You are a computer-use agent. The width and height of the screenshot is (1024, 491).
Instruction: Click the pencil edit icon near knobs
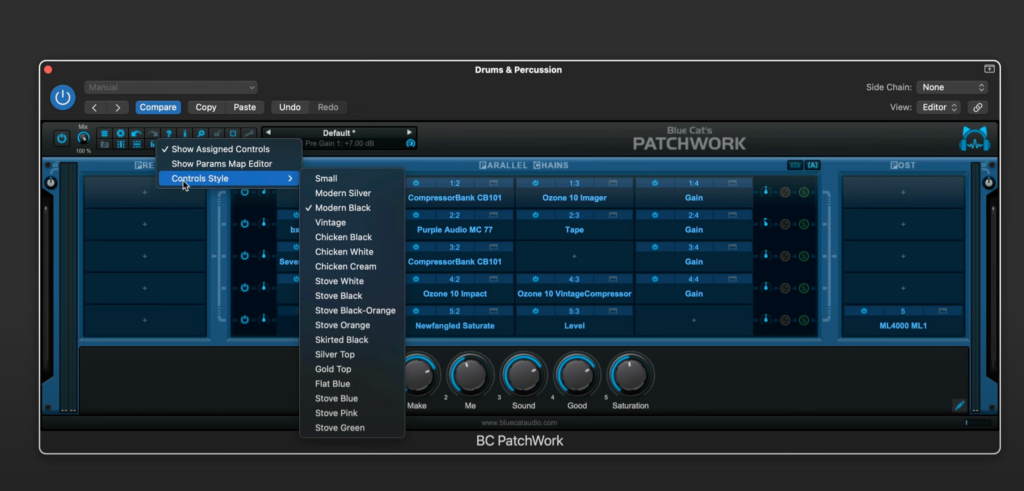(959, 405)
